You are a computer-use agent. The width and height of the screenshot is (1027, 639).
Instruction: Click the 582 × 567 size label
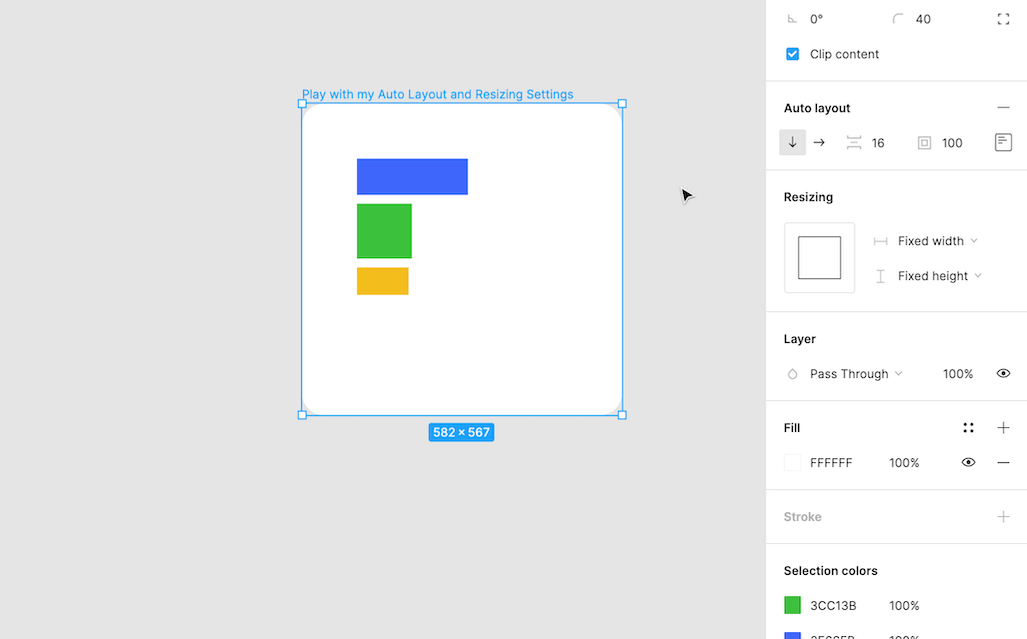(x=461, y=432)
